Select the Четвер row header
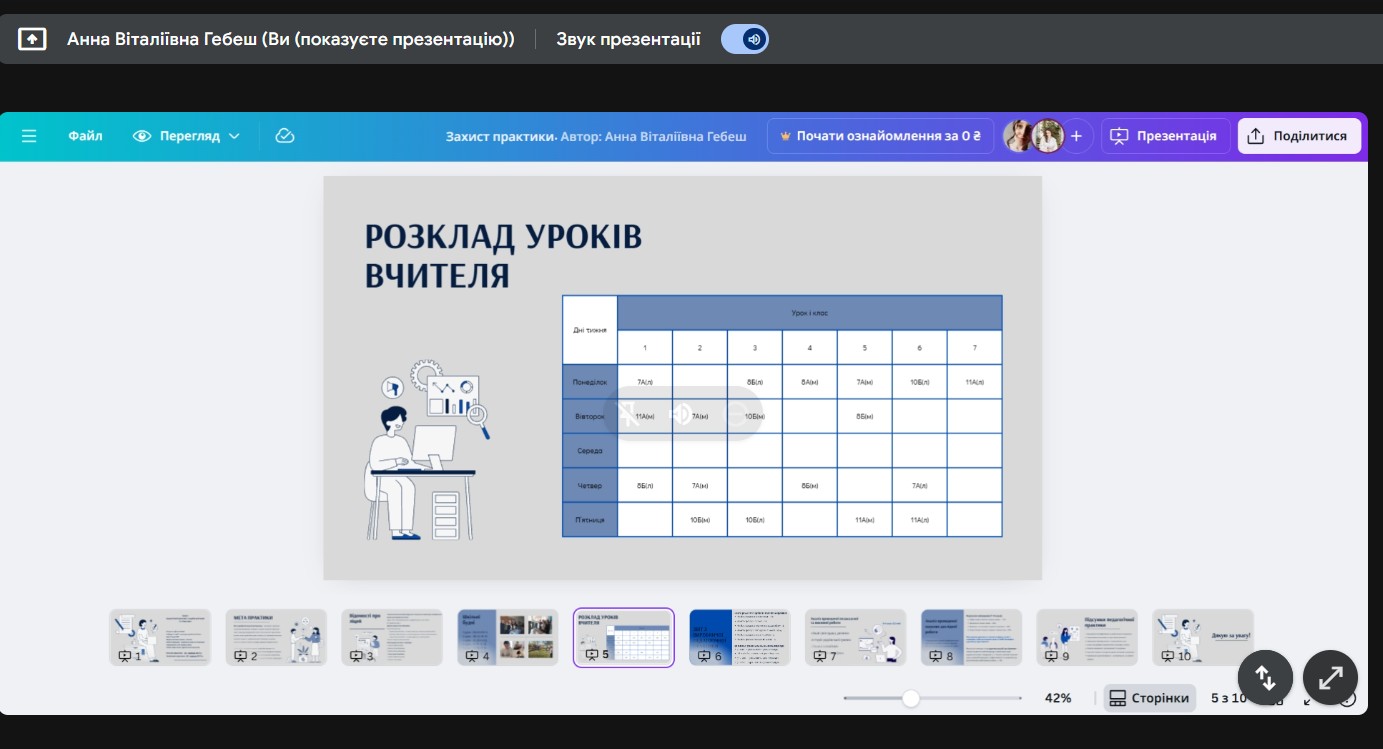Viewport: 1383px width, 749px height. [x=590, y=485]
